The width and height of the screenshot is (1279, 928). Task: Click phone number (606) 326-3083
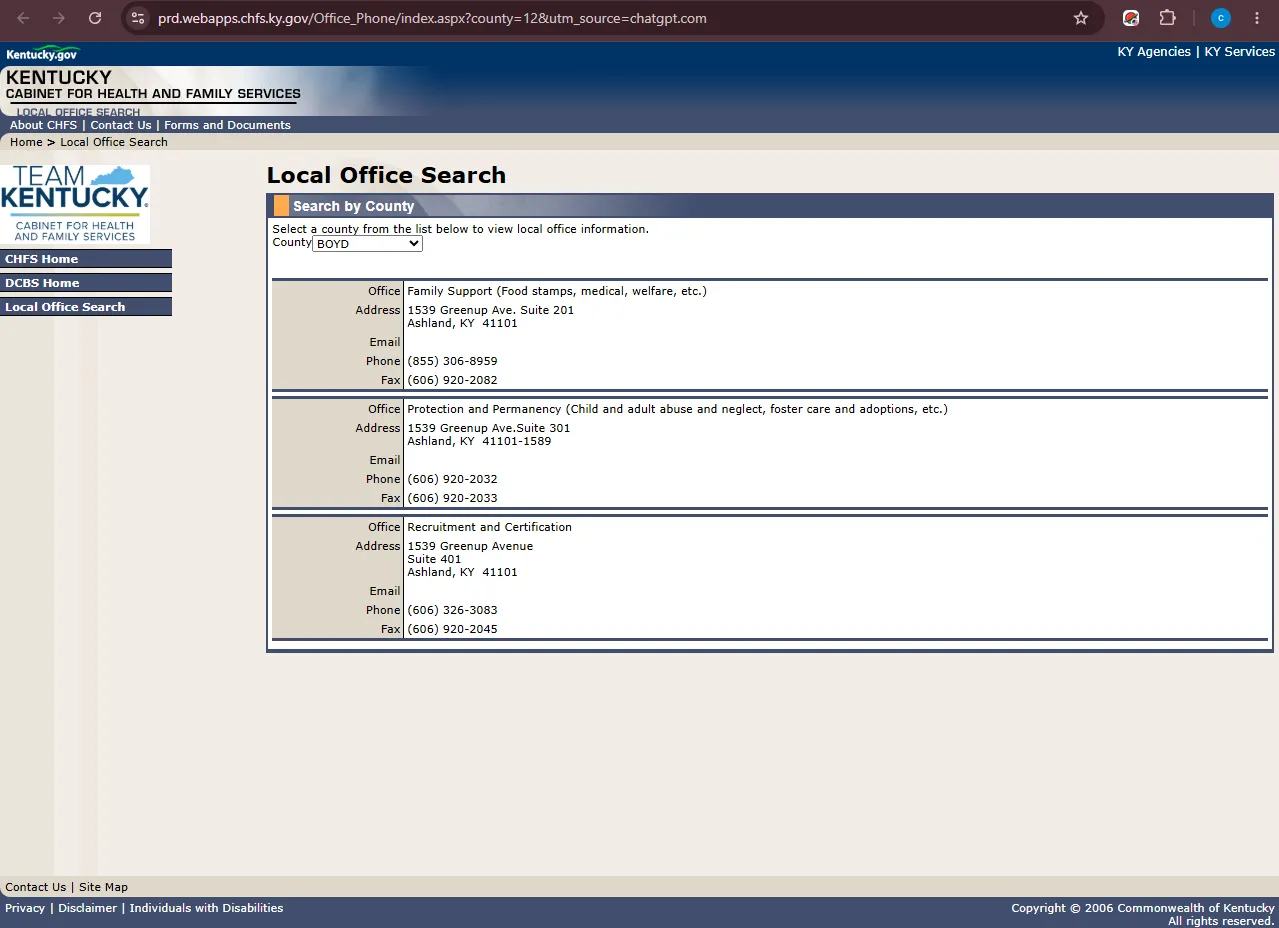click(452, 610)
